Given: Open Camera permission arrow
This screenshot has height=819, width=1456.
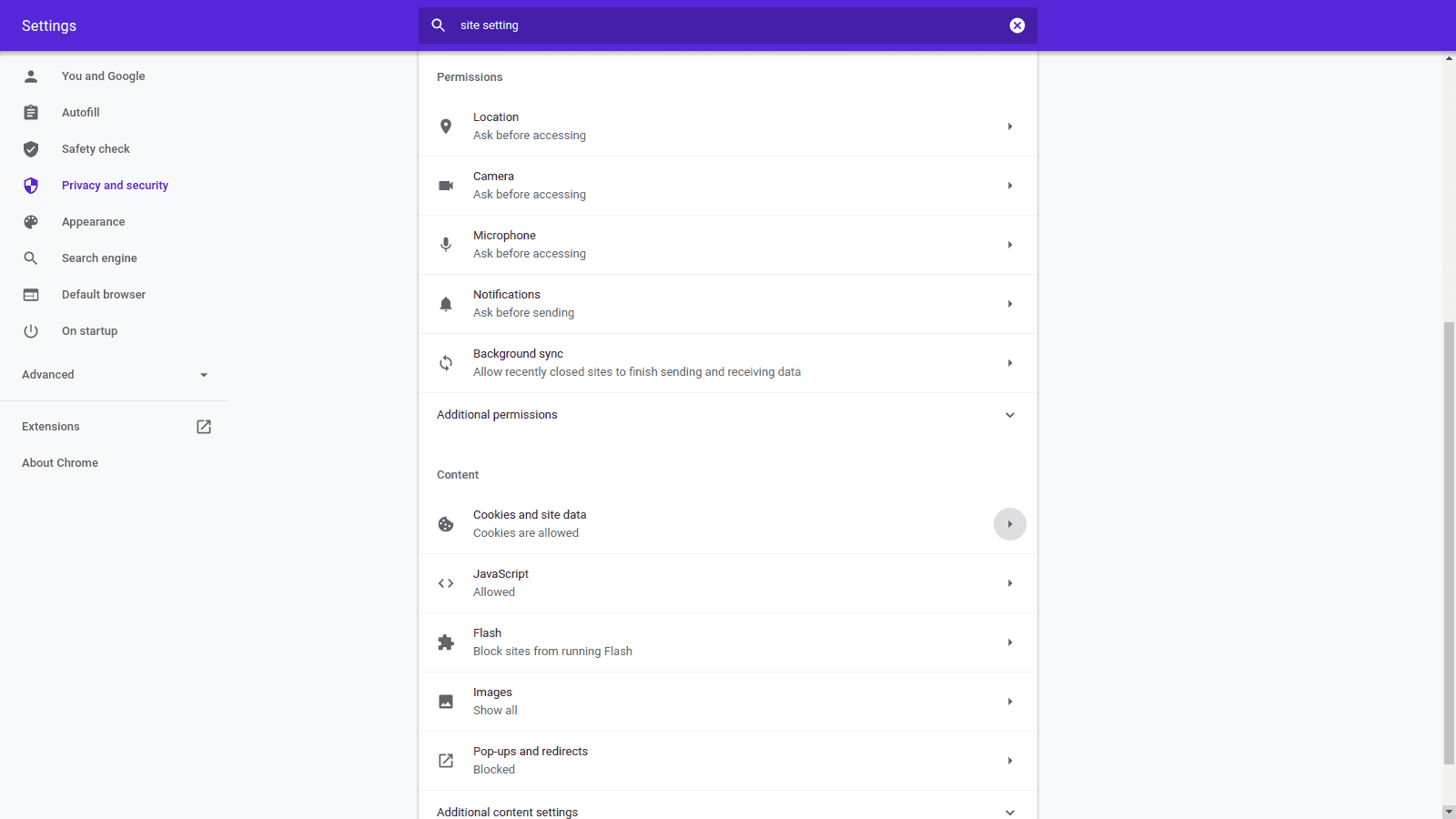Looking at the screenshot, I should [1010, 186].
